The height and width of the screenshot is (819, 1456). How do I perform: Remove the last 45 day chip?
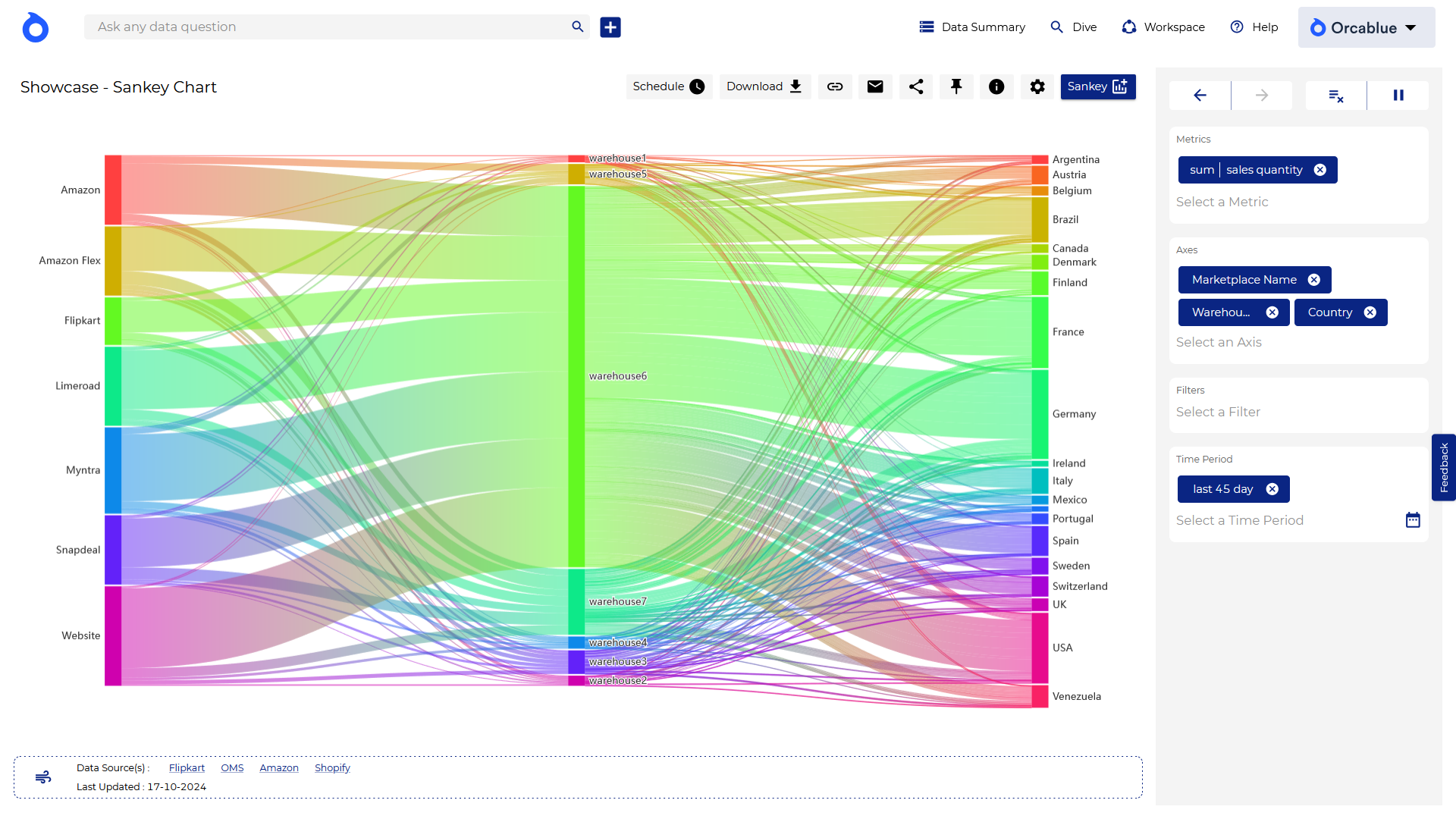1272,489
